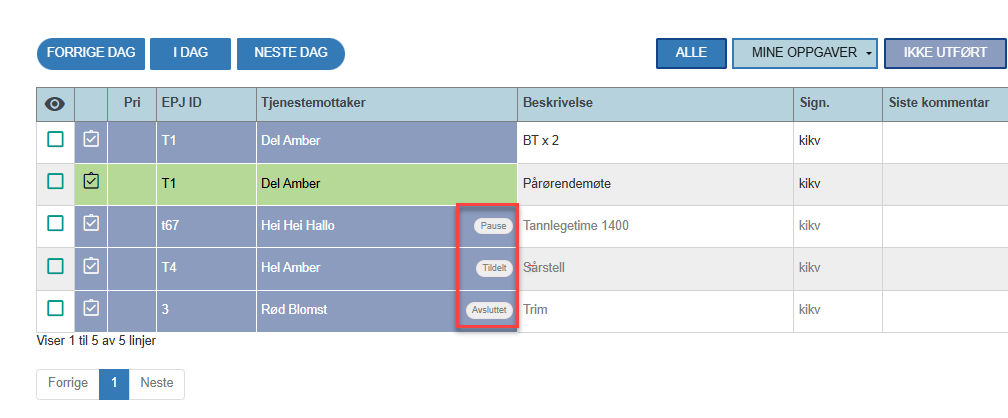Select checkbox in Tannlegetime 1400 row
Screen dimensions: 1008x418
(x=56, y=224)
